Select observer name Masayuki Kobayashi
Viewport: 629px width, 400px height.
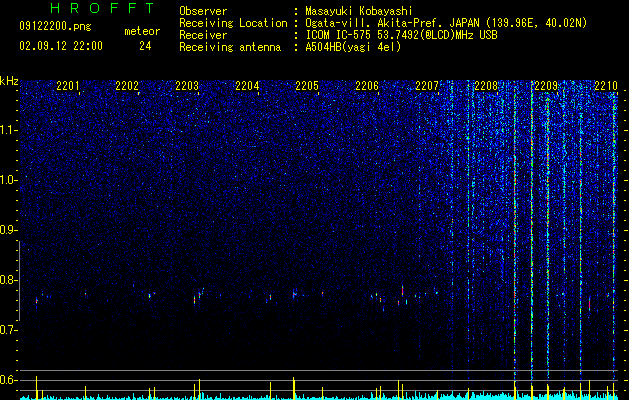pos(359,11)
